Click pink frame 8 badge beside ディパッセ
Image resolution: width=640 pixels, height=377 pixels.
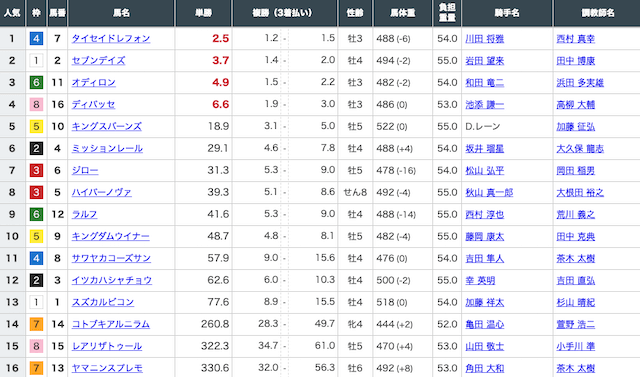[36, 104]
